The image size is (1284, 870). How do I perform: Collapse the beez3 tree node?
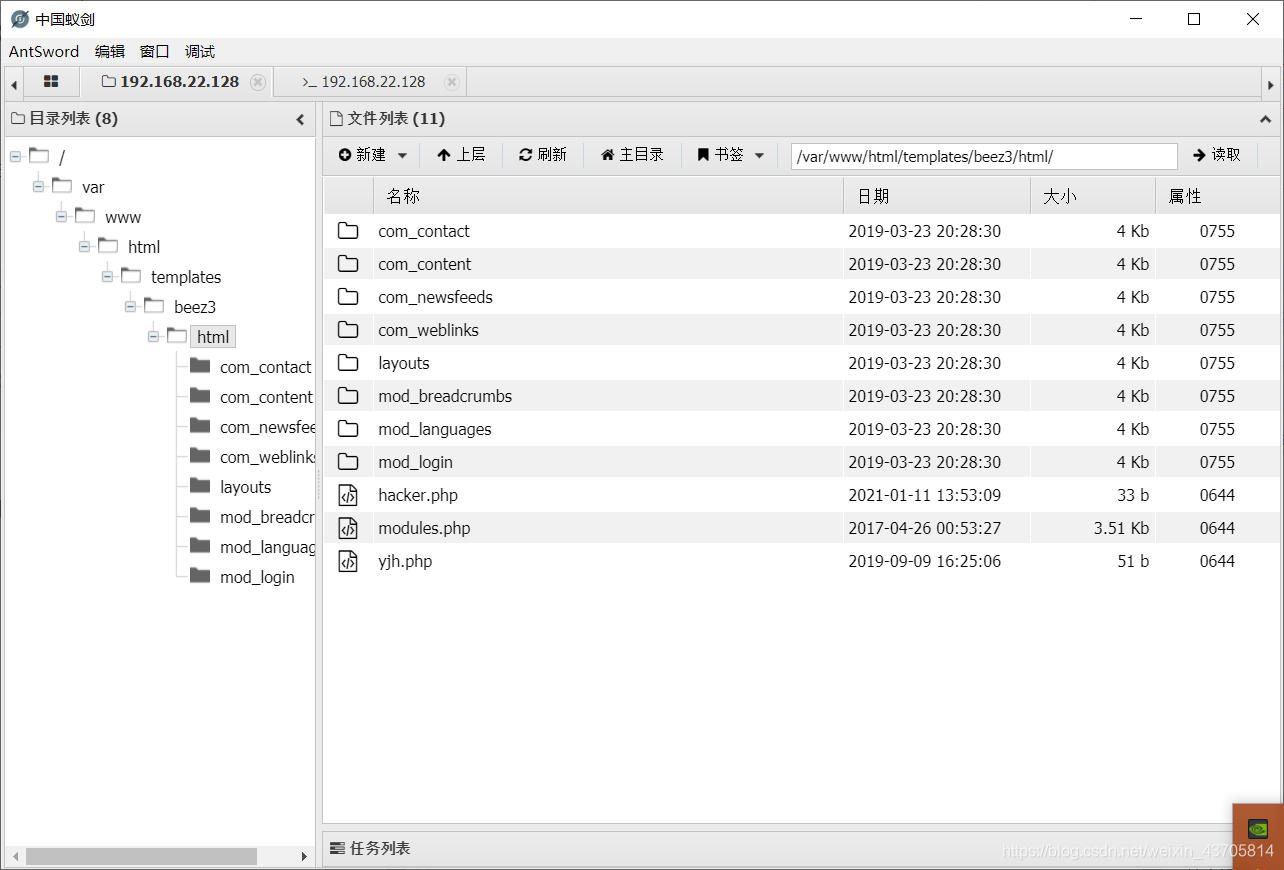(131, 307)
